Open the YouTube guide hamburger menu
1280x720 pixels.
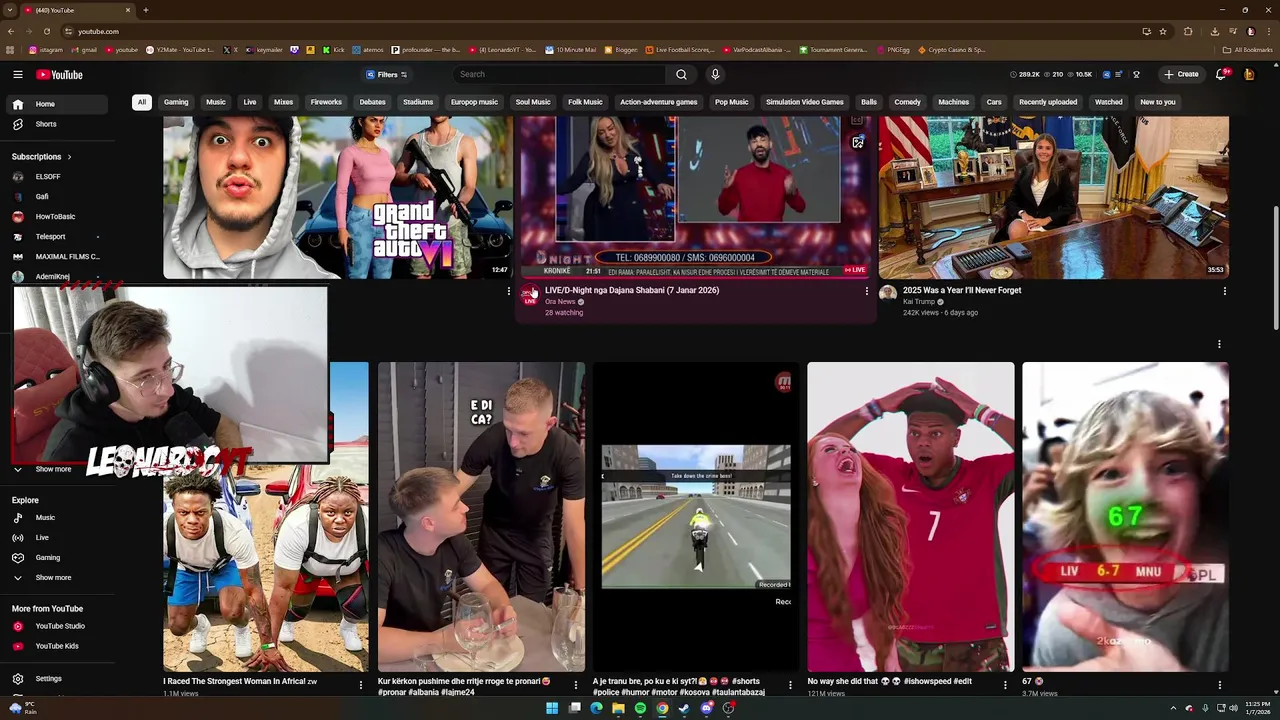tap(18, 74)
